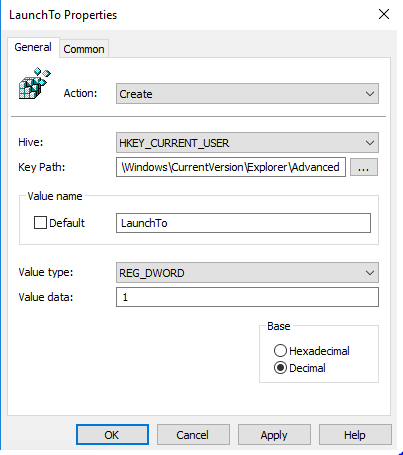Click the HKEY_CURRENT_USER hive selection text
Viewport: 403px width, 455px height.
pos(174,143)
